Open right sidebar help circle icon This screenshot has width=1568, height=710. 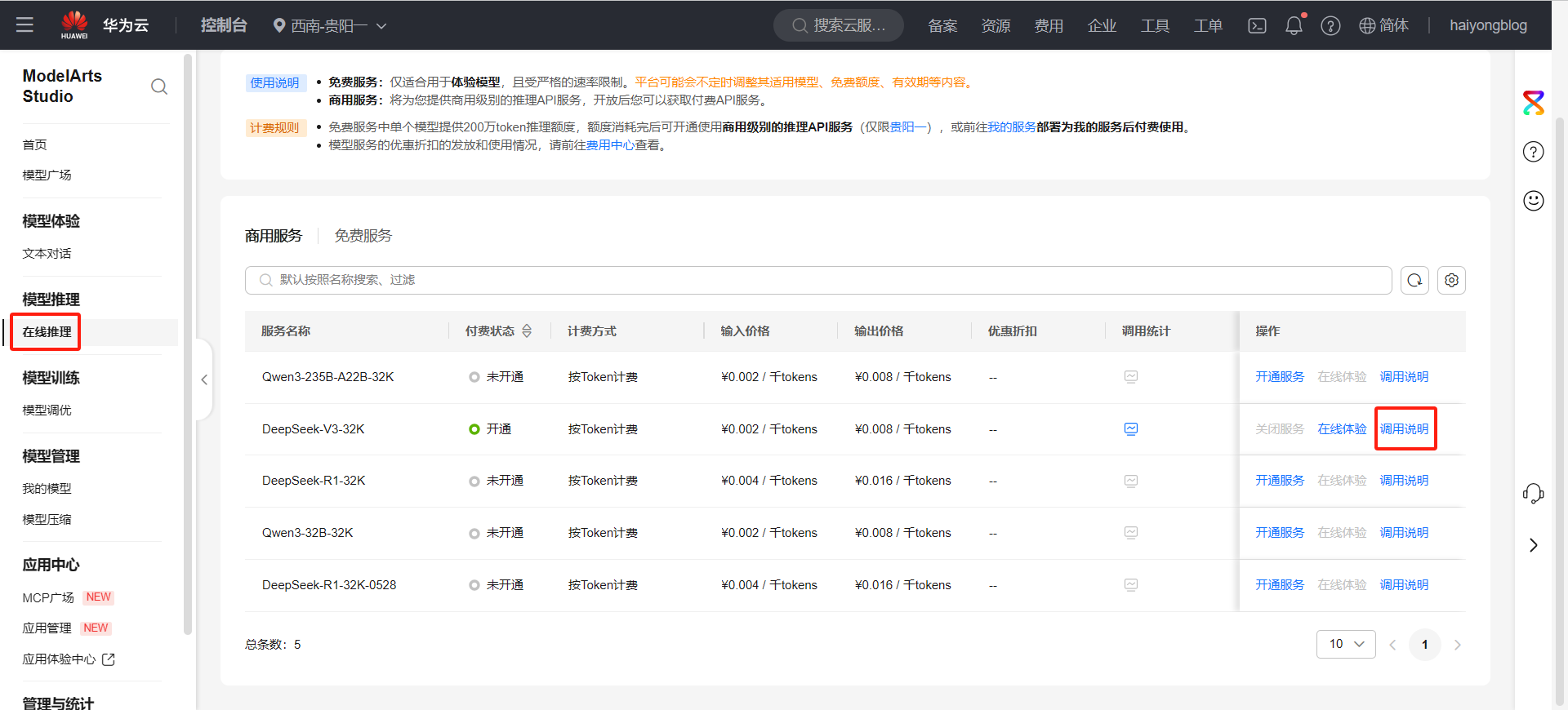click(1534, 152)
